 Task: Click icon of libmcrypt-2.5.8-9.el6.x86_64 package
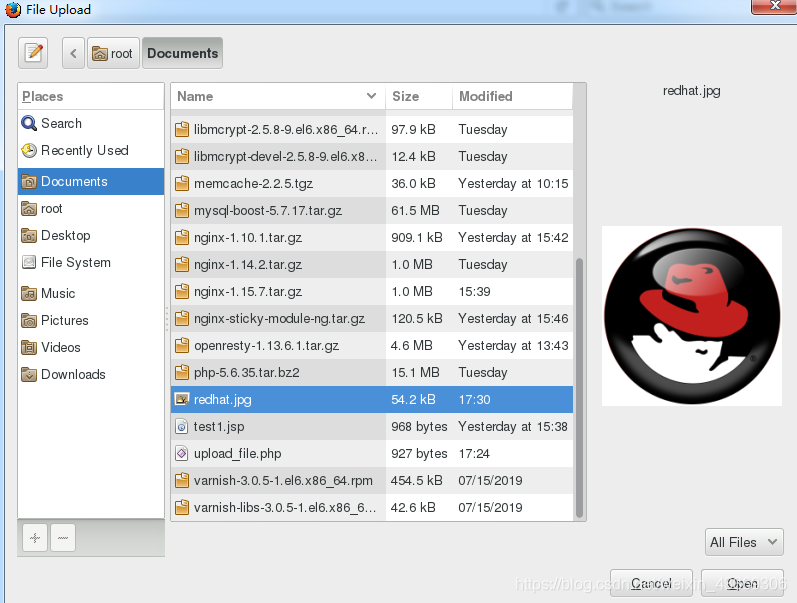click(x=182, y=129)
